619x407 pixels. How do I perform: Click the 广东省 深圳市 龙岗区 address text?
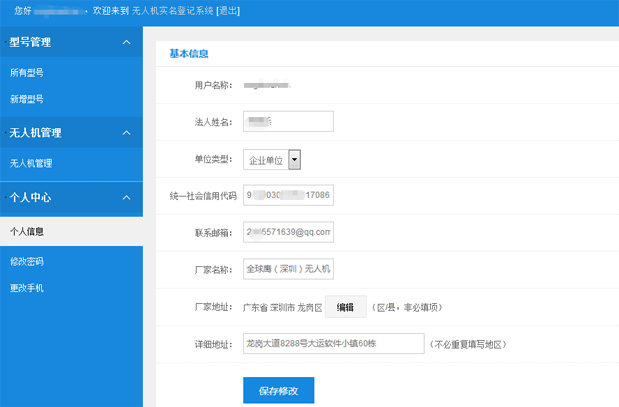[x=283, y=307]
